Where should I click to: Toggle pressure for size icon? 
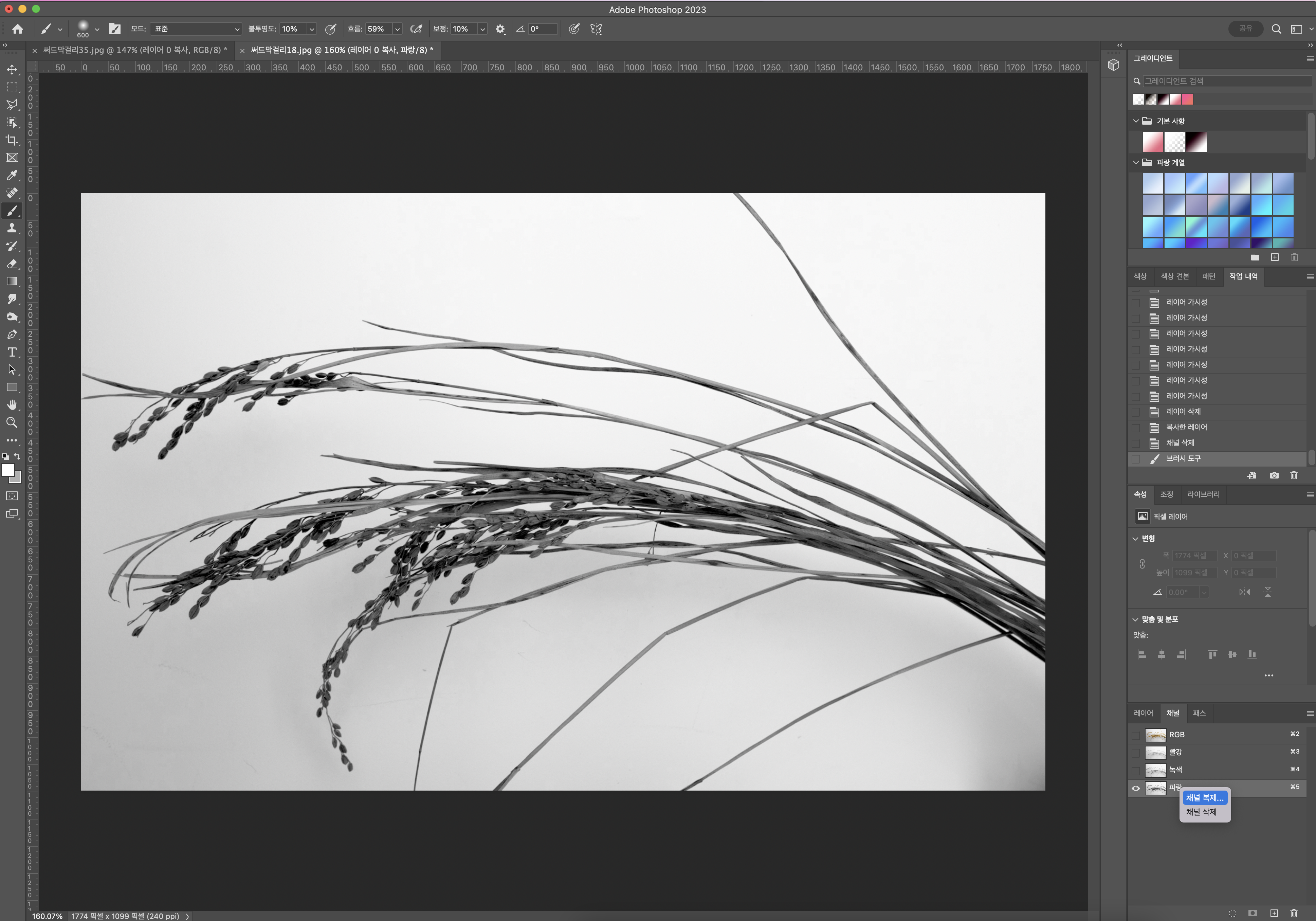pyautogui.click(x=574, y=29)
